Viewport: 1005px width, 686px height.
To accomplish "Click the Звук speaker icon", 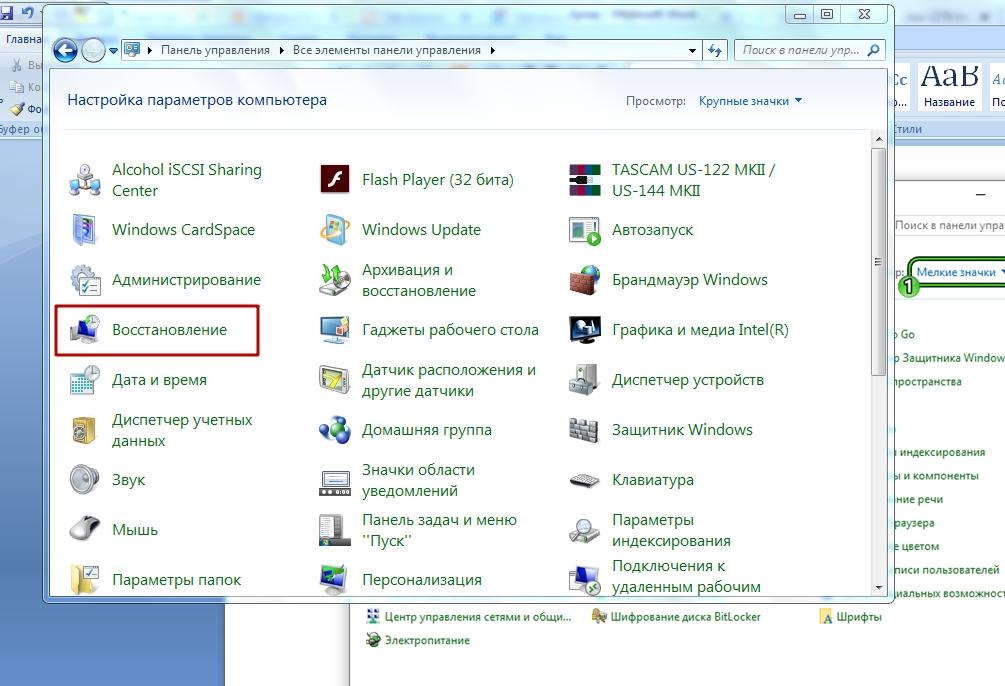I will [85, 480].
